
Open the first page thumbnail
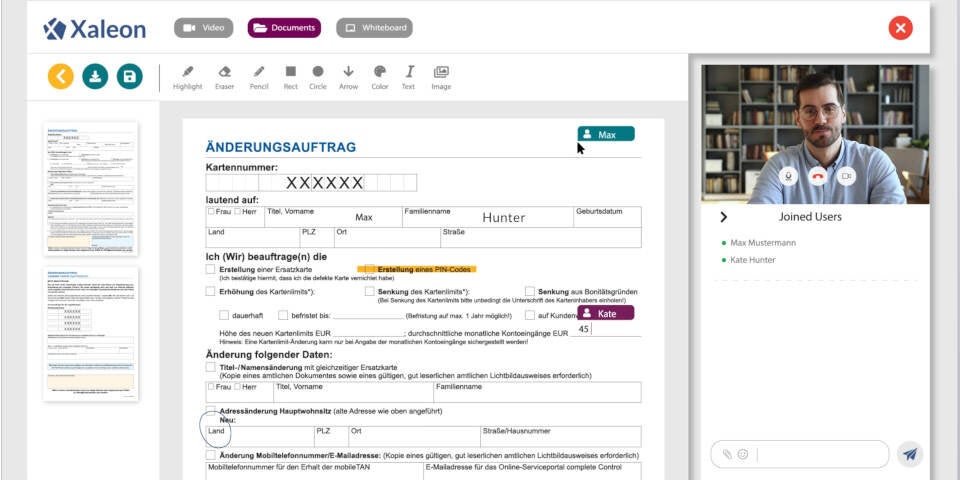click(x=91, y=189)
